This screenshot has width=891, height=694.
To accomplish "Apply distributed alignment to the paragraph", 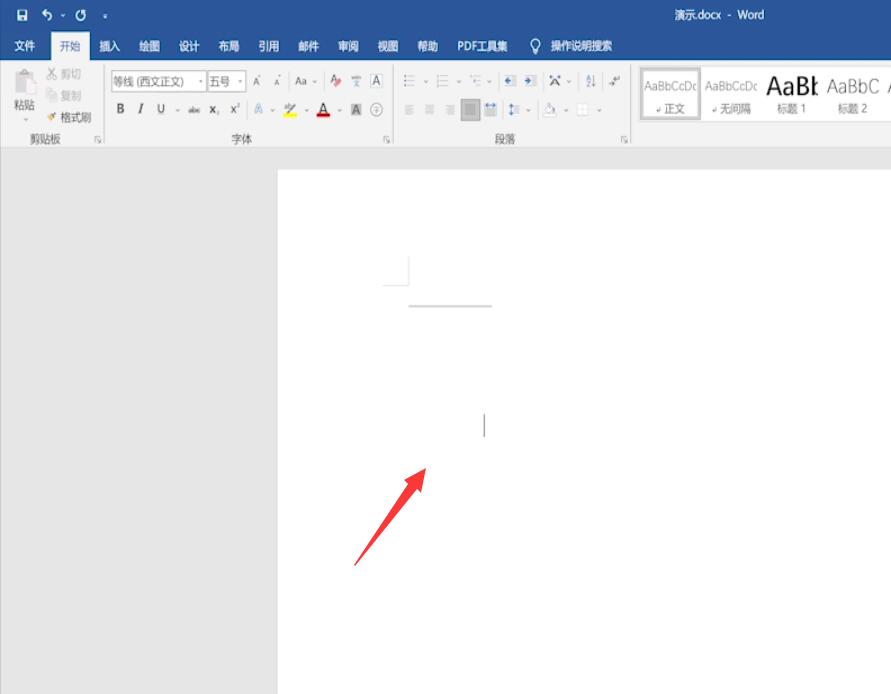I will [x=490, y=109].
